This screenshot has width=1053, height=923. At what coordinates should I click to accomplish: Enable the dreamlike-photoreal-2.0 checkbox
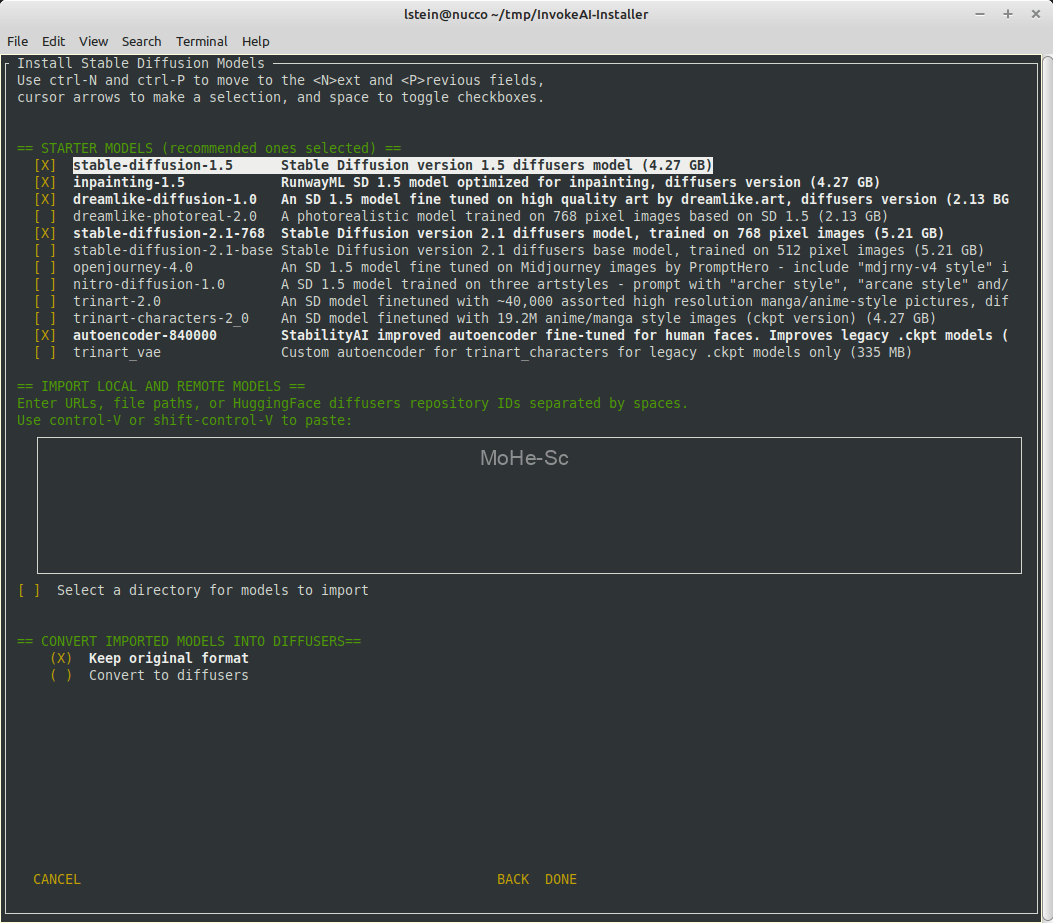pos(45,216)
